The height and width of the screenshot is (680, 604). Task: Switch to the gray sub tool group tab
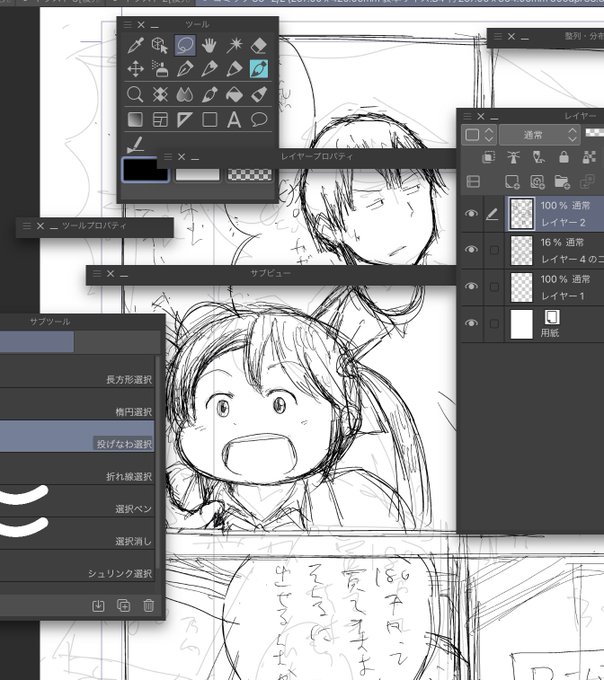(118, 342)
